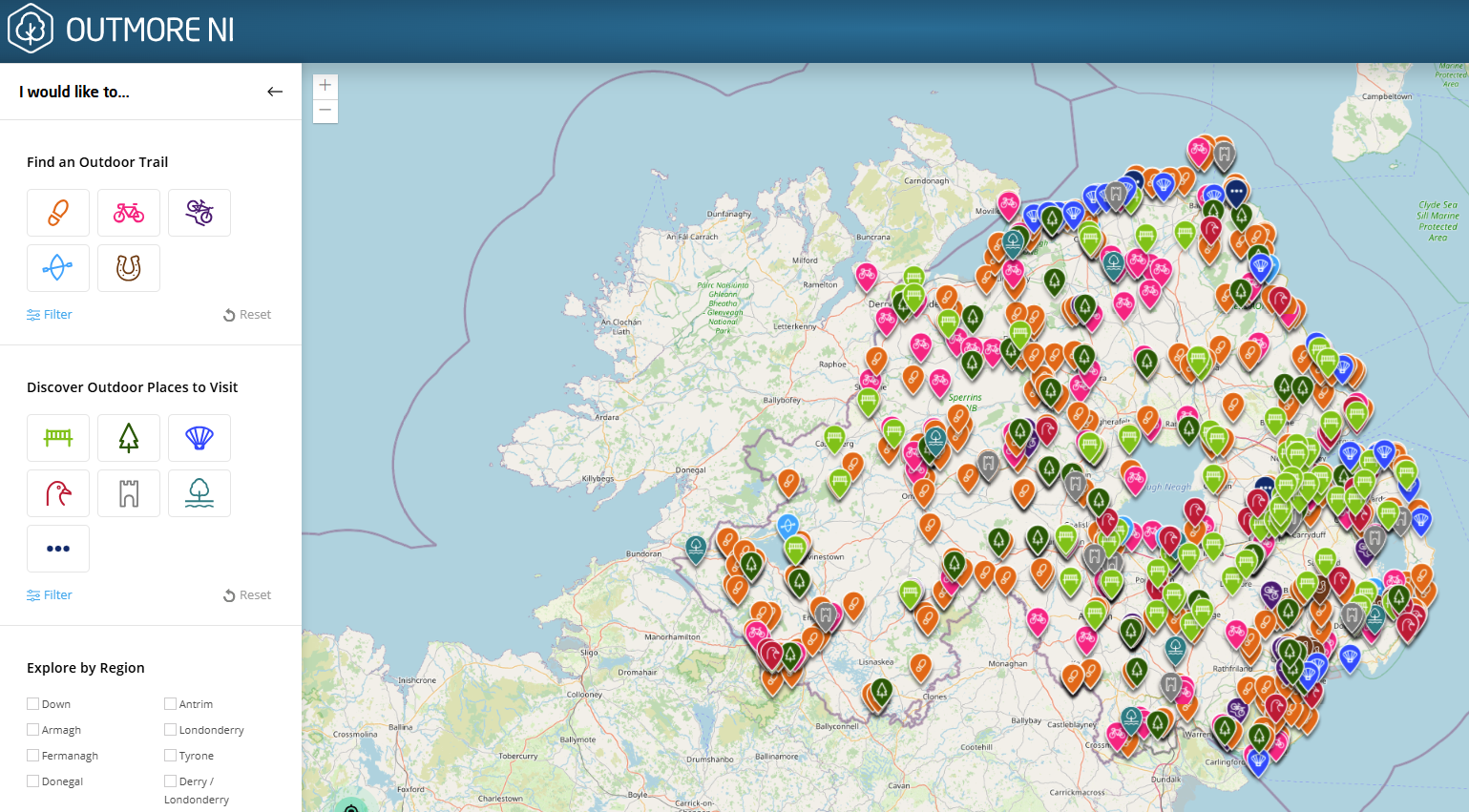Open the more places ellipsis icon
This screenshot has width=1469, height=812.
pyautogui.click(x=58, y=549)
